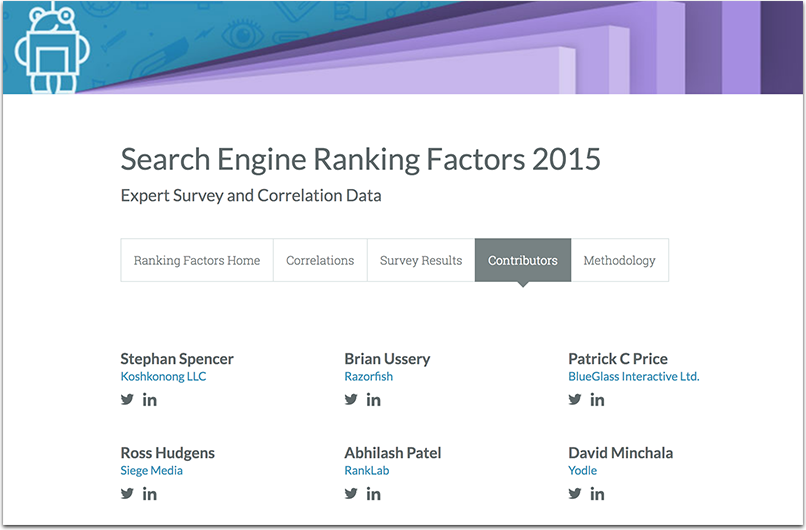Image resolution: width=806 pixels, height=530 pixels.
Task: Open Abhilash Patel's Twitter profile
Action: click(351, 494)
